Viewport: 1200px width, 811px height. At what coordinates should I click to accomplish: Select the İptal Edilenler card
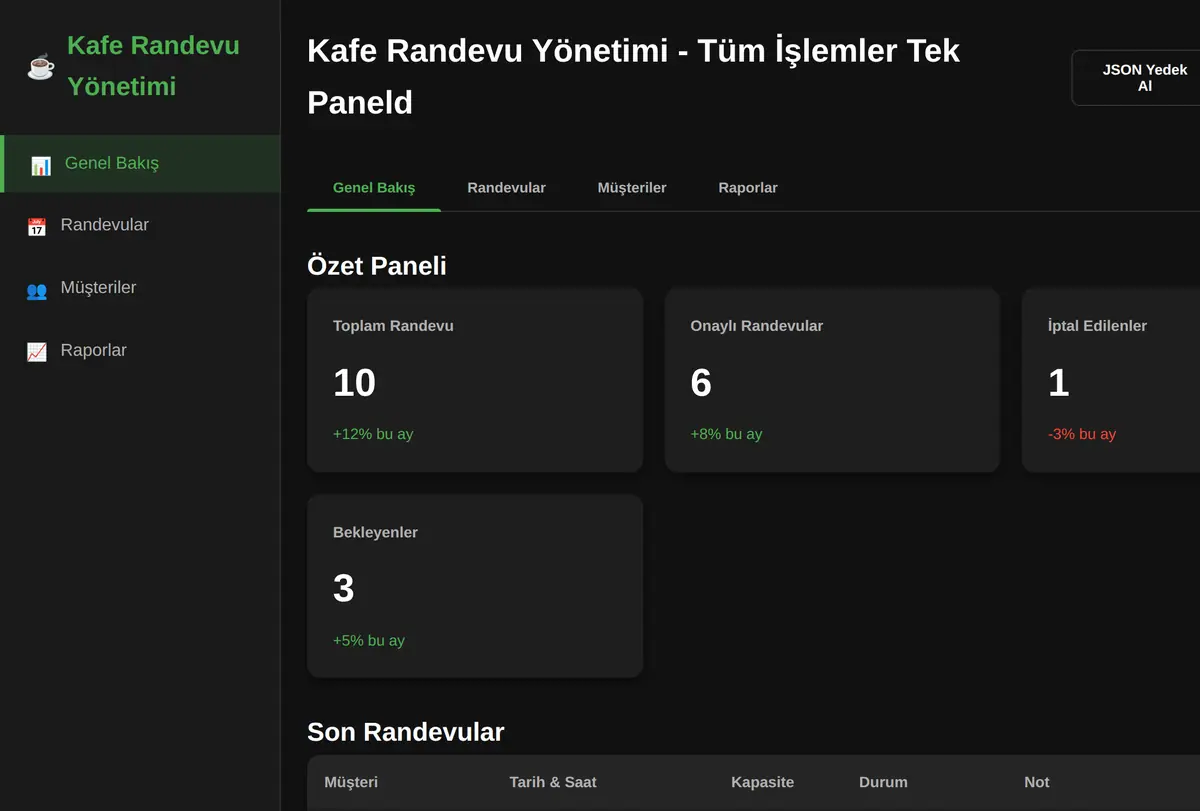point(1111,380)
